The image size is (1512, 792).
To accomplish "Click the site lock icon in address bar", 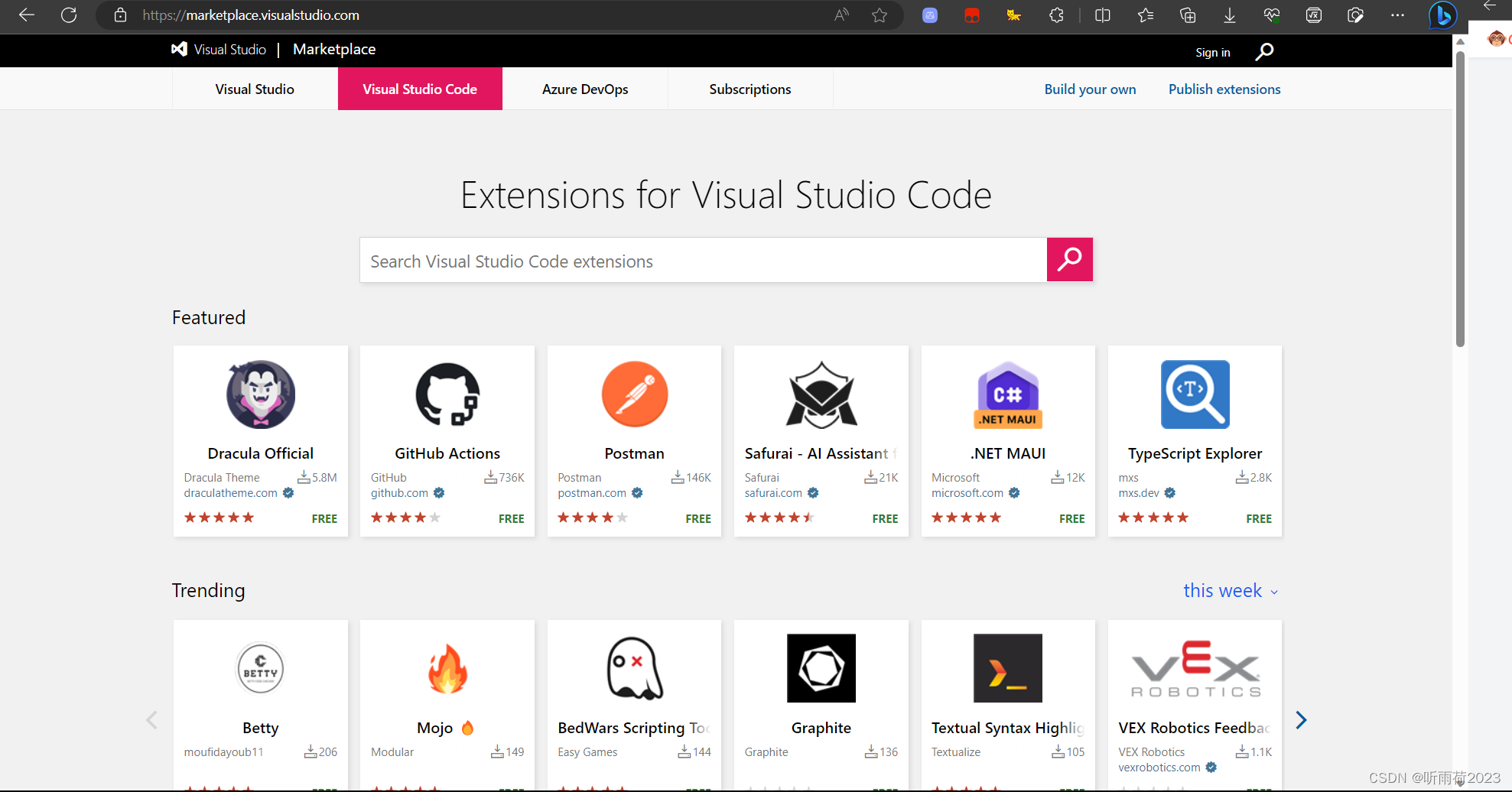I will [120, 15].
